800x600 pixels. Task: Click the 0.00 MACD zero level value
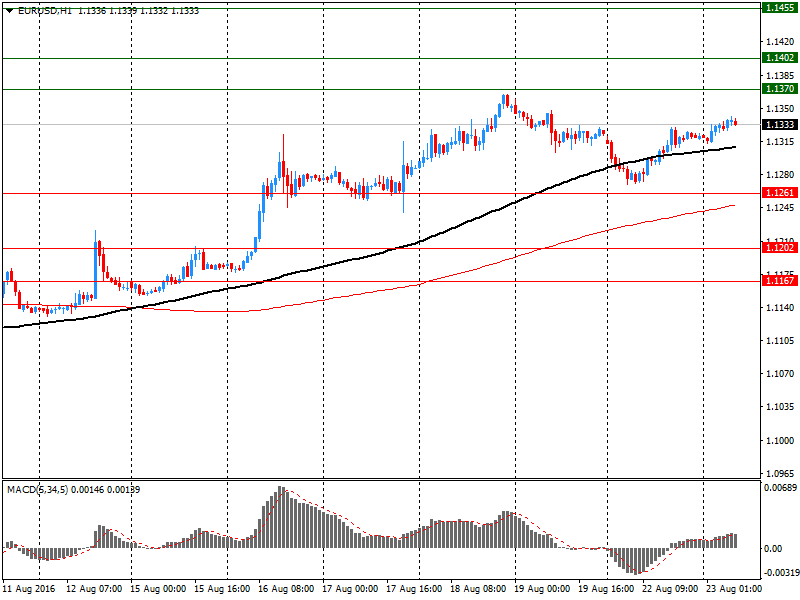tap(773, 548)
